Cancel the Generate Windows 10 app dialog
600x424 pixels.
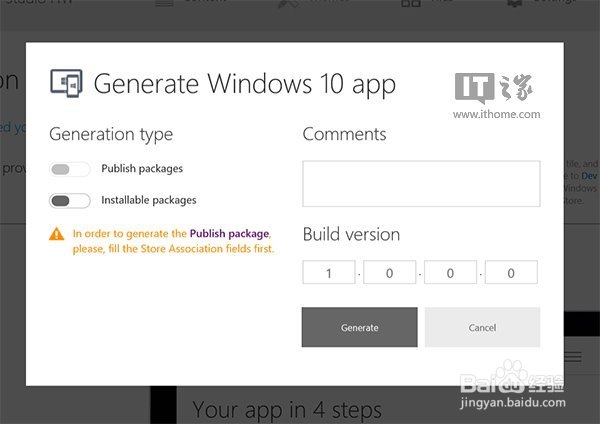482,327
